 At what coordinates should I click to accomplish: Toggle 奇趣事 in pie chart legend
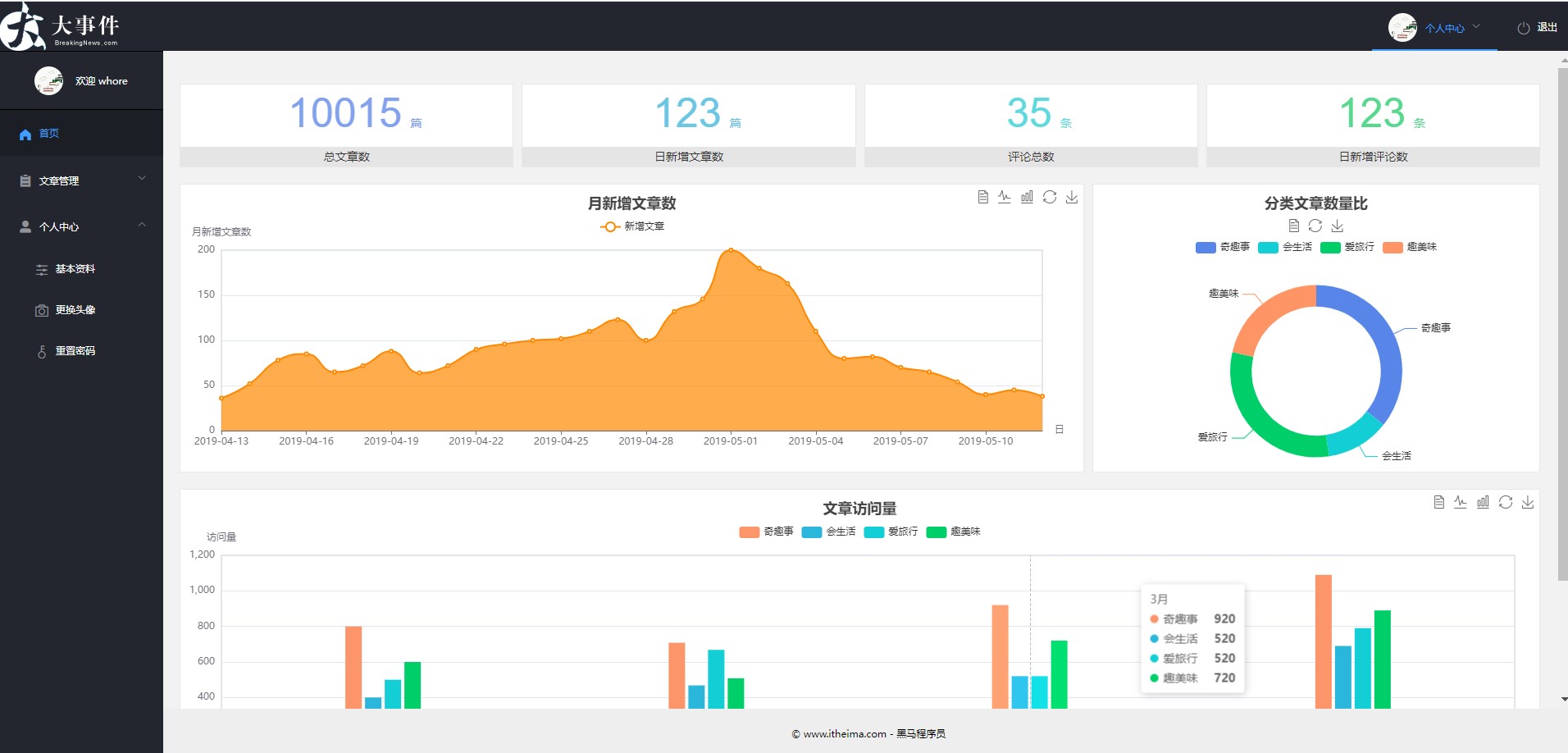click(x=1223, y=247)
